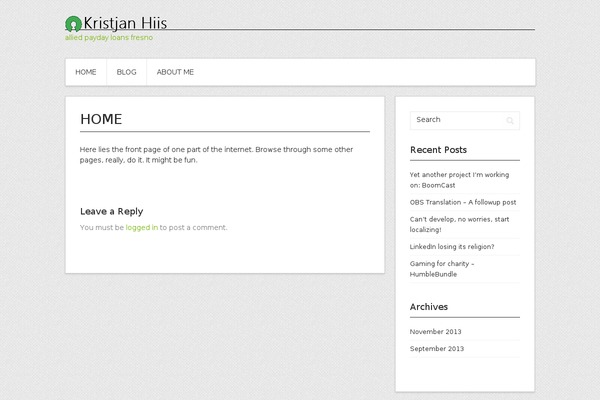
Task: Open the ABOUT ME menu item
Action: pos(175,72)
